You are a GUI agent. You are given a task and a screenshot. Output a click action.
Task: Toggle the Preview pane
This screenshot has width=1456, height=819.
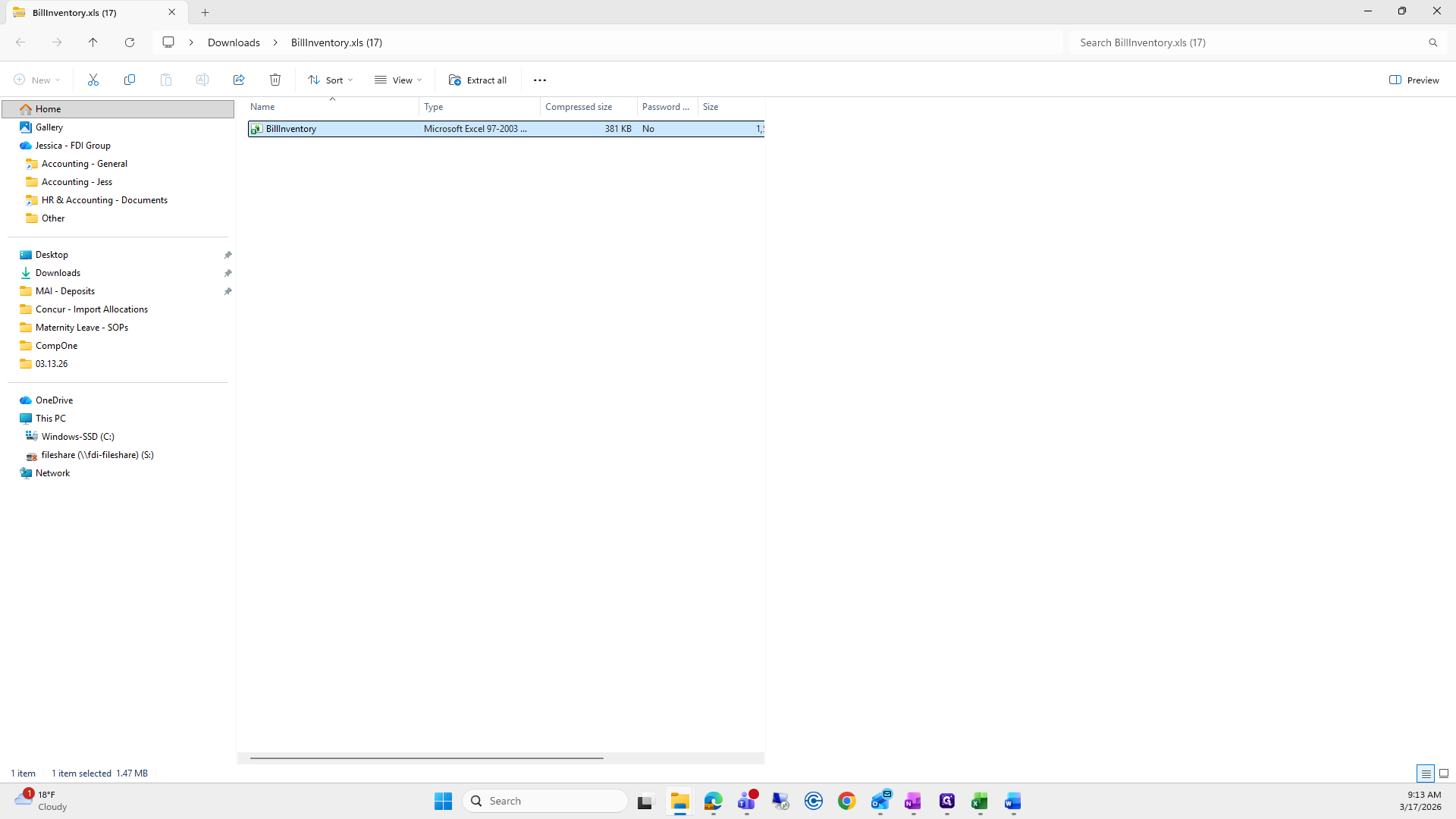1414,80
